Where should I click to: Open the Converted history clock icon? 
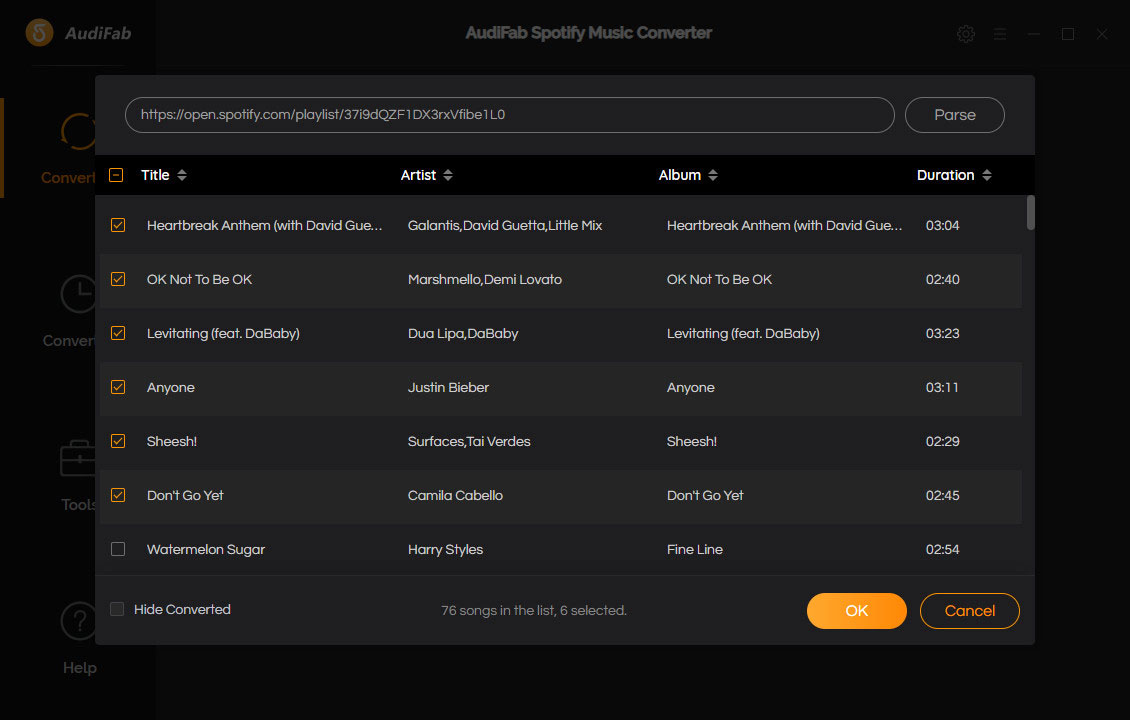(x=78, y=294)
